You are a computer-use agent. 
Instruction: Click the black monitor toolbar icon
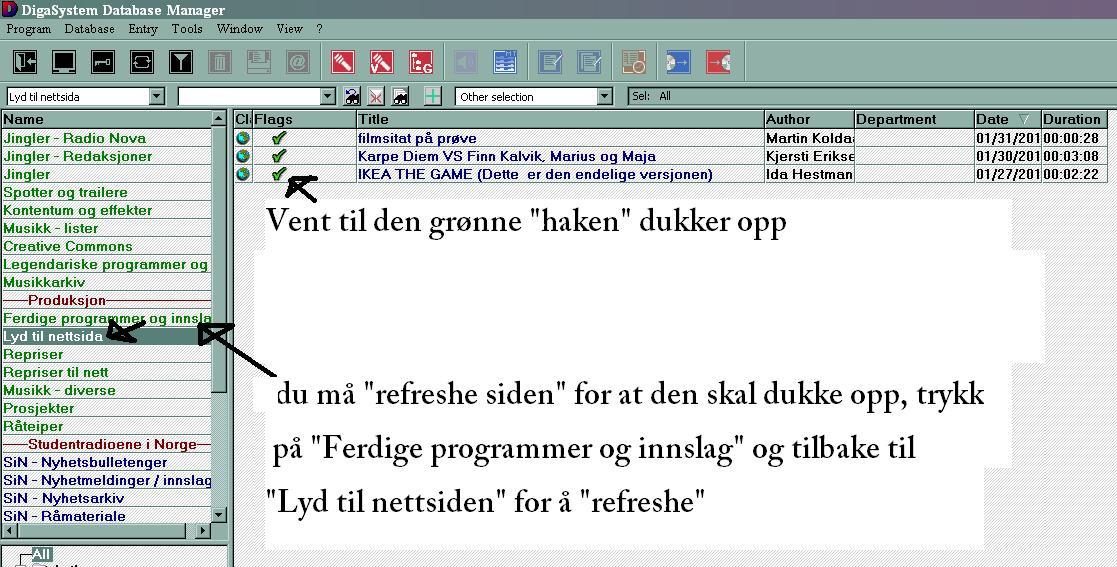pyautogui.click(x=64, y=62)
